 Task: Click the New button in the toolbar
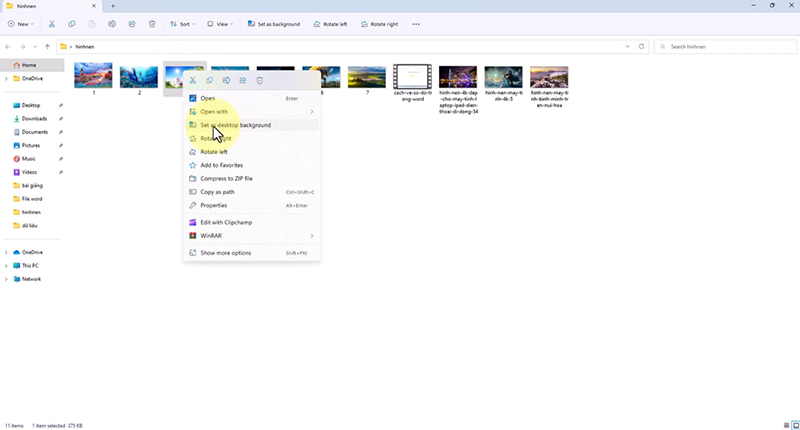[x=20, y=24]
